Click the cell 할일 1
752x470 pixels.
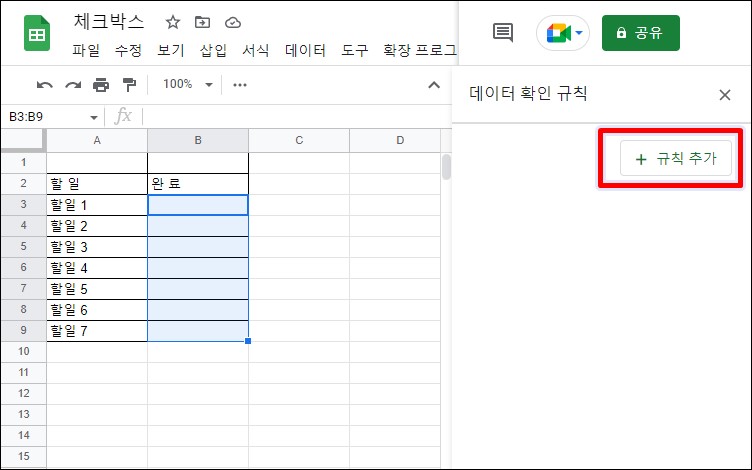[97, 205]
